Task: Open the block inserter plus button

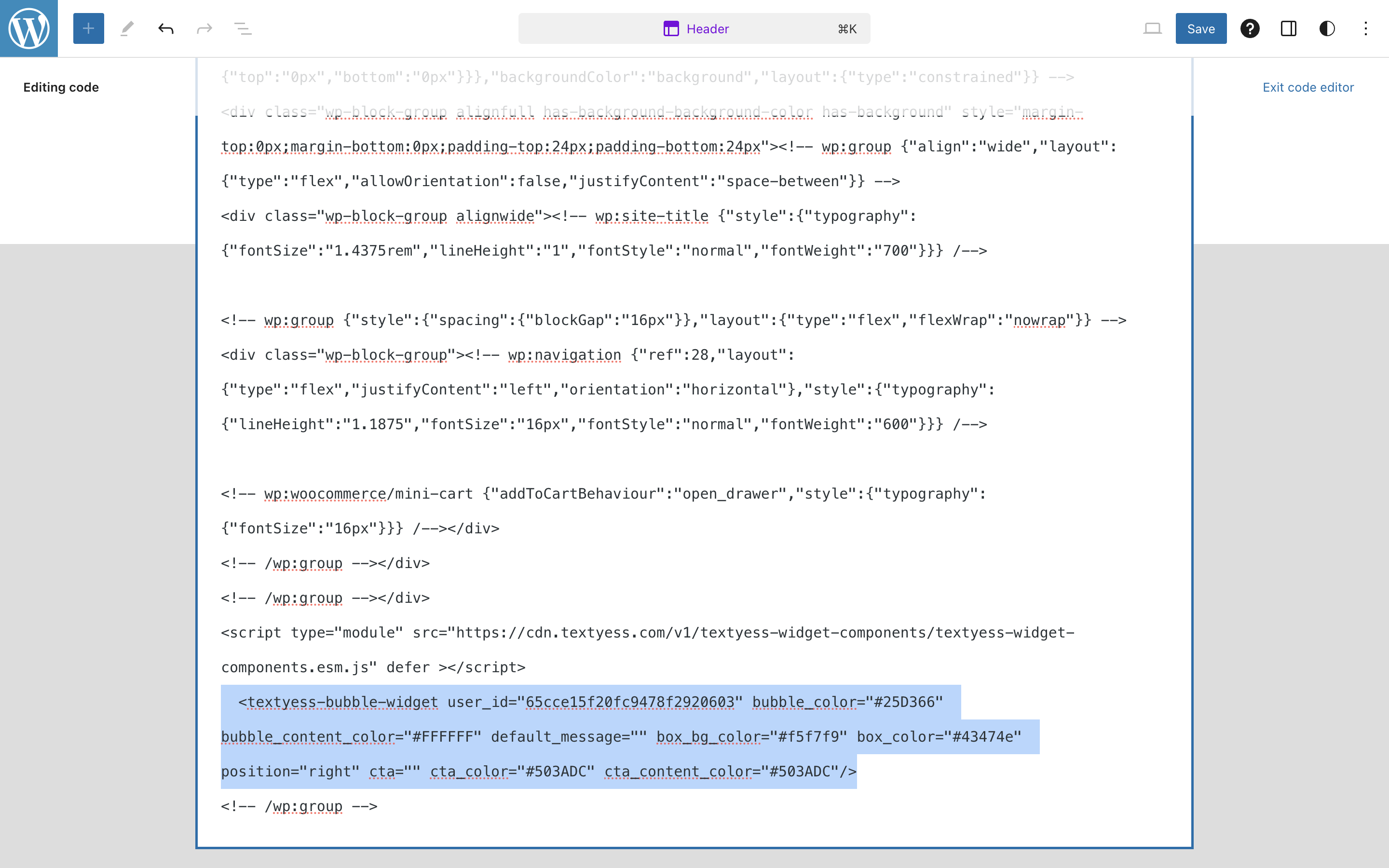Action: tap(88, 28)
